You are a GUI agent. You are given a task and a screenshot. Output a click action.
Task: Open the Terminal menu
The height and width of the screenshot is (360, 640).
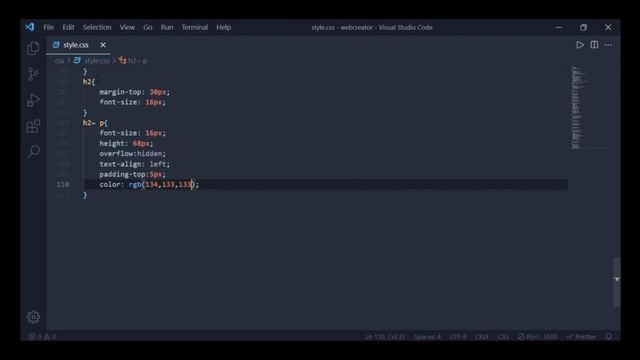click(195, 27)
